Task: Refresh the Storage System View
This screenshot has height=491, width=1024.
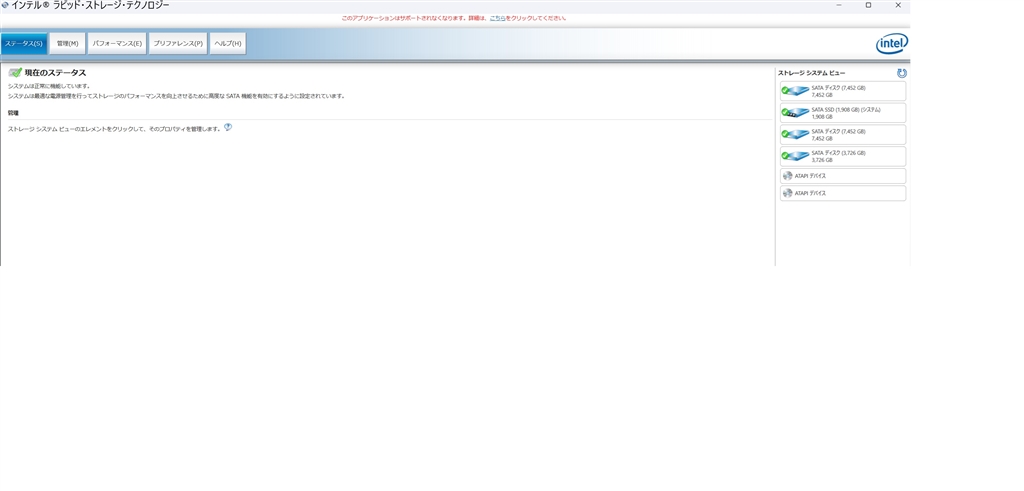Action: 902,73
